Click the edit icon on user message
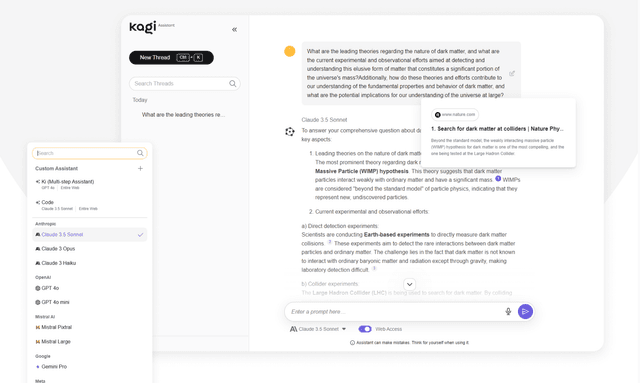640x383 pixels. point(512,73)
